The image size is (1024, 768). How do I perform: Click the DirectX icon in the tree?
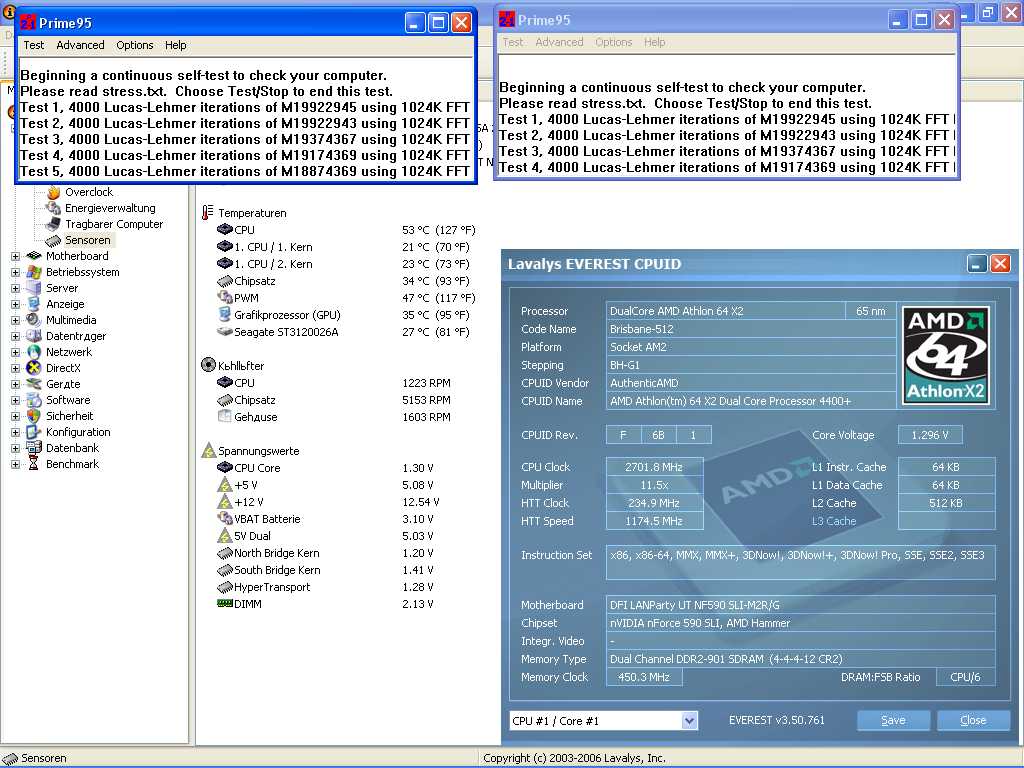[x=34, y=368]
